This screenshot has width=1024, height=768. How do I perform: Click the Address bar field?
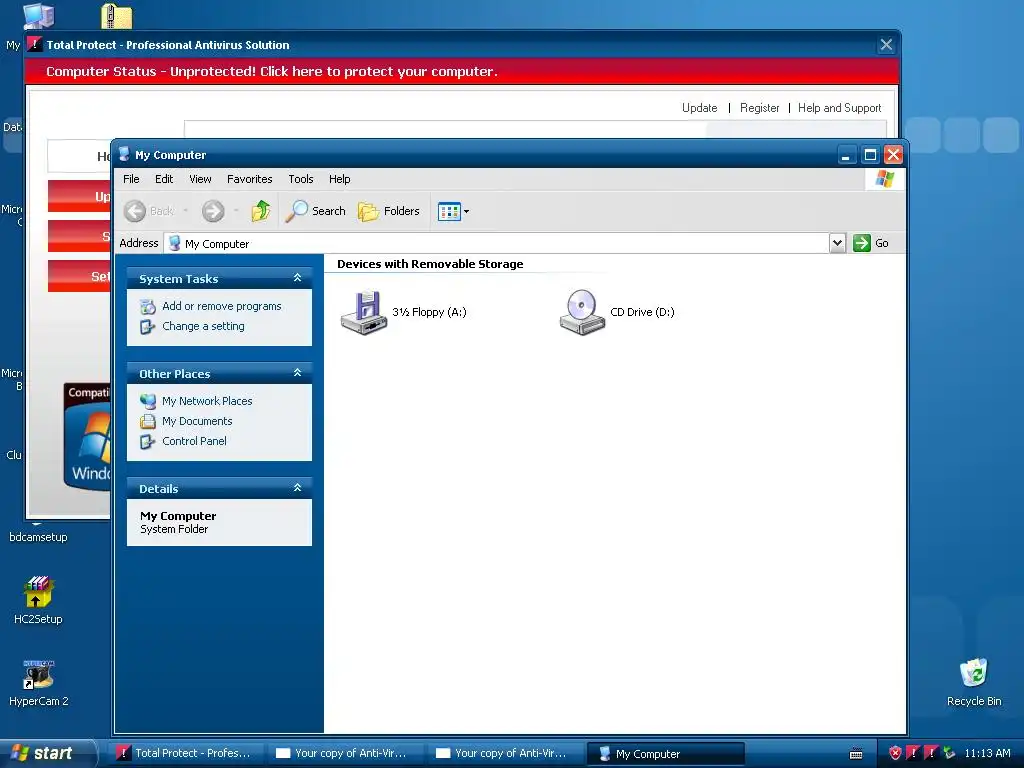pyautogui.click(x=496, y=244)
